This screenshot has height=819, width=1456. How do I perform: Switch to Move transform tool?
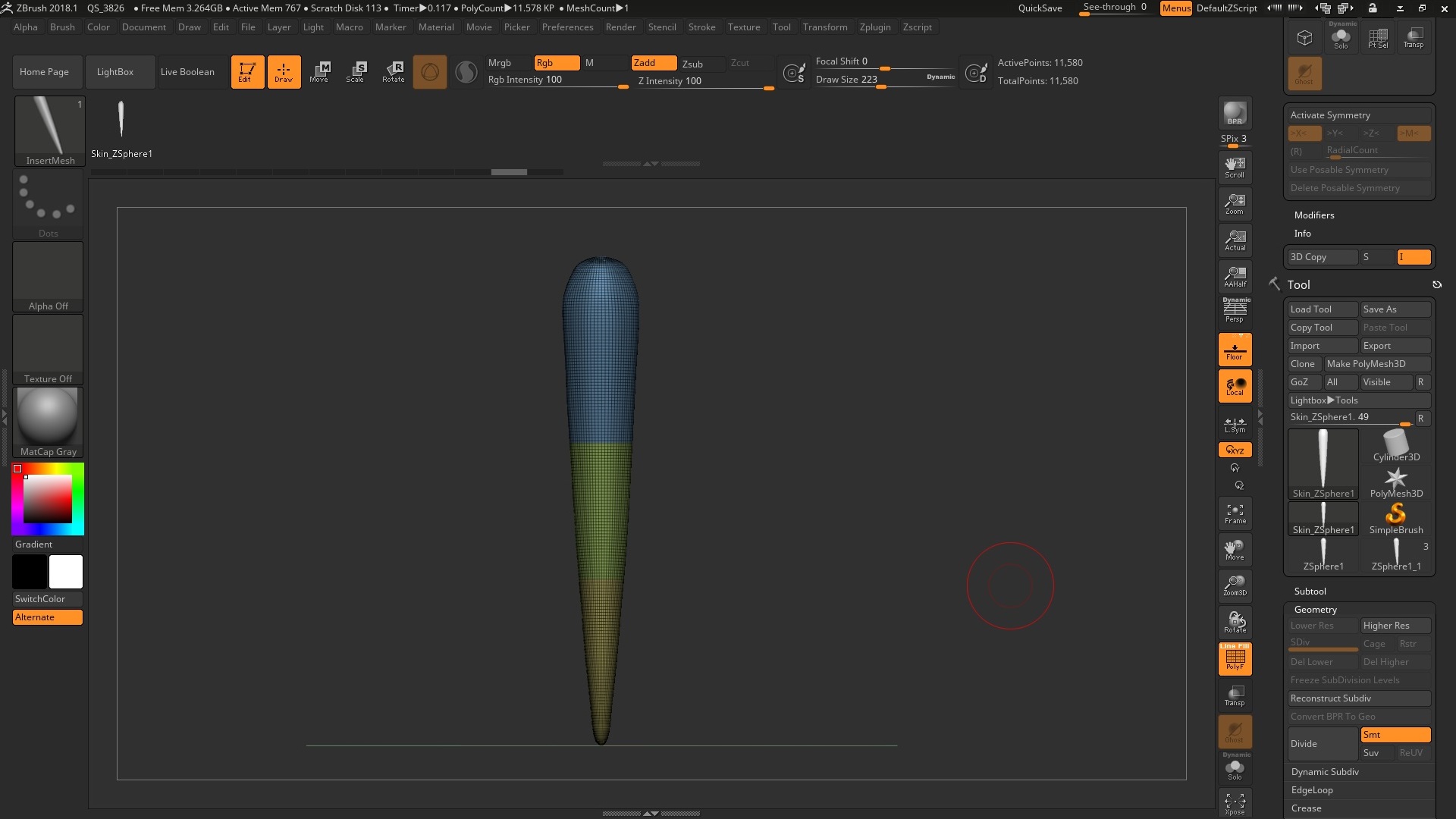319,72
